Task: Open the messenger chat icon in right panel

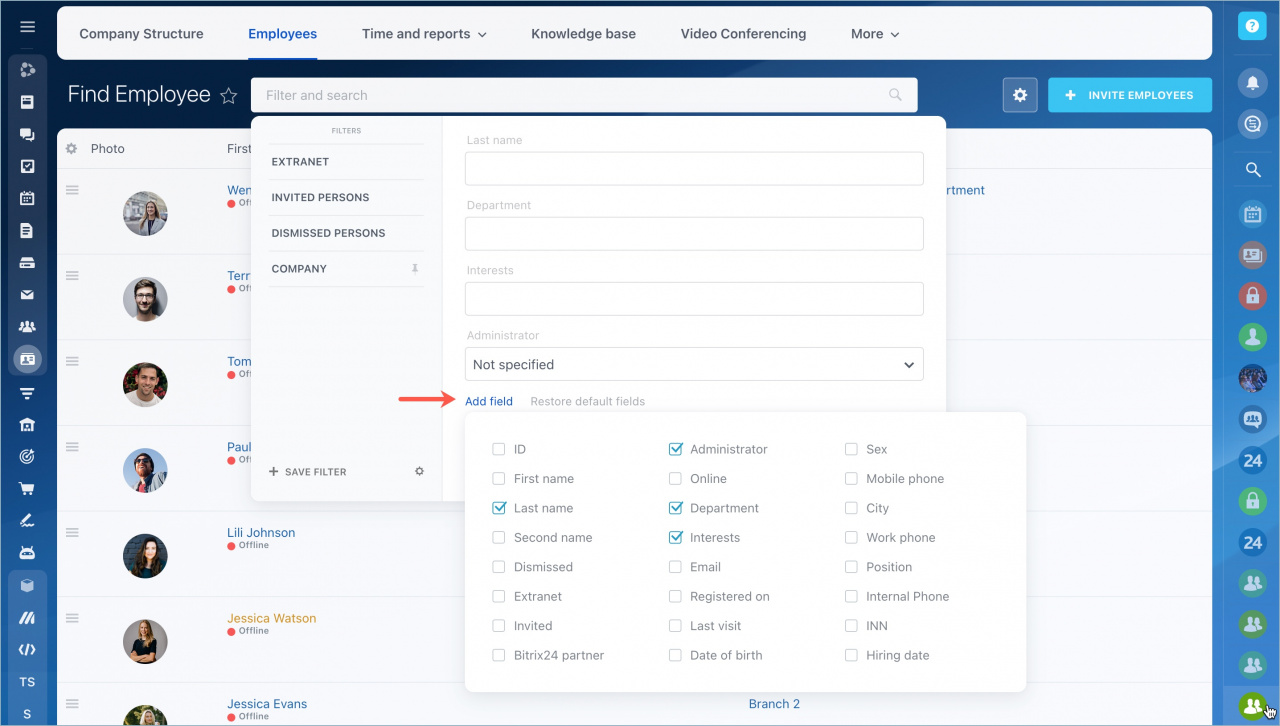Action: [1252, 124]
